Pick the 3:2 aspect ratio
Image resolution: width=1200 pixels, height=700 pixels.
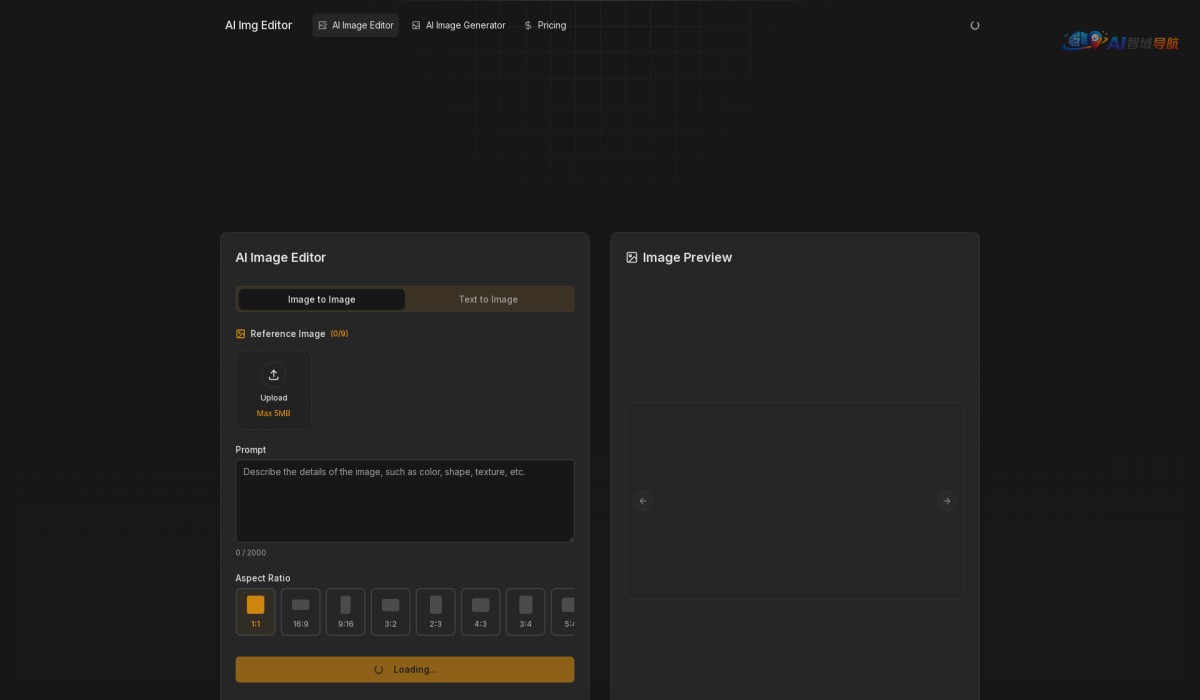[390, 611]
